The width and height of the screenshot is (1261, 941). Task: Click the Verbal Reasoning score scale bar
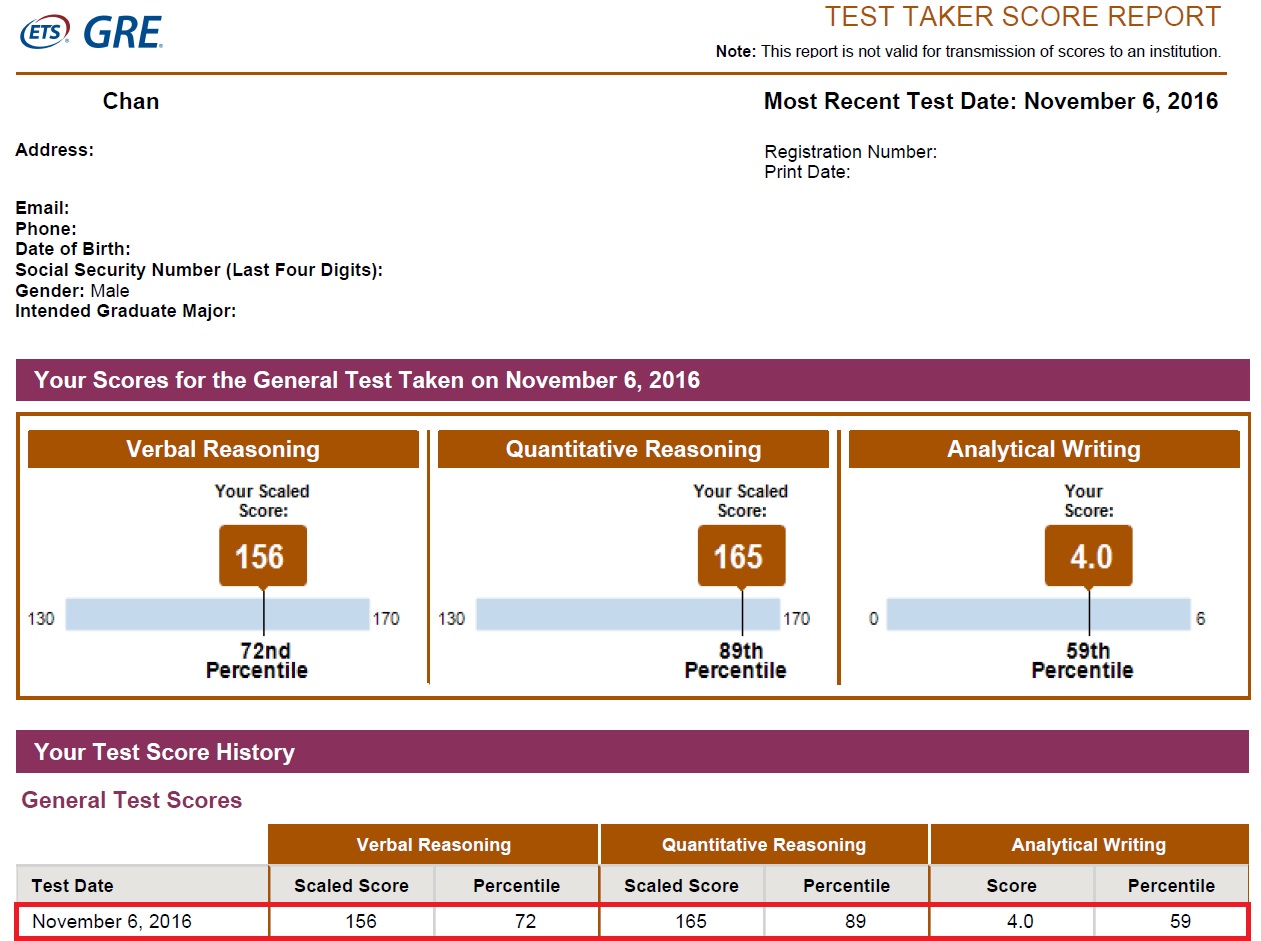point(217,614)
